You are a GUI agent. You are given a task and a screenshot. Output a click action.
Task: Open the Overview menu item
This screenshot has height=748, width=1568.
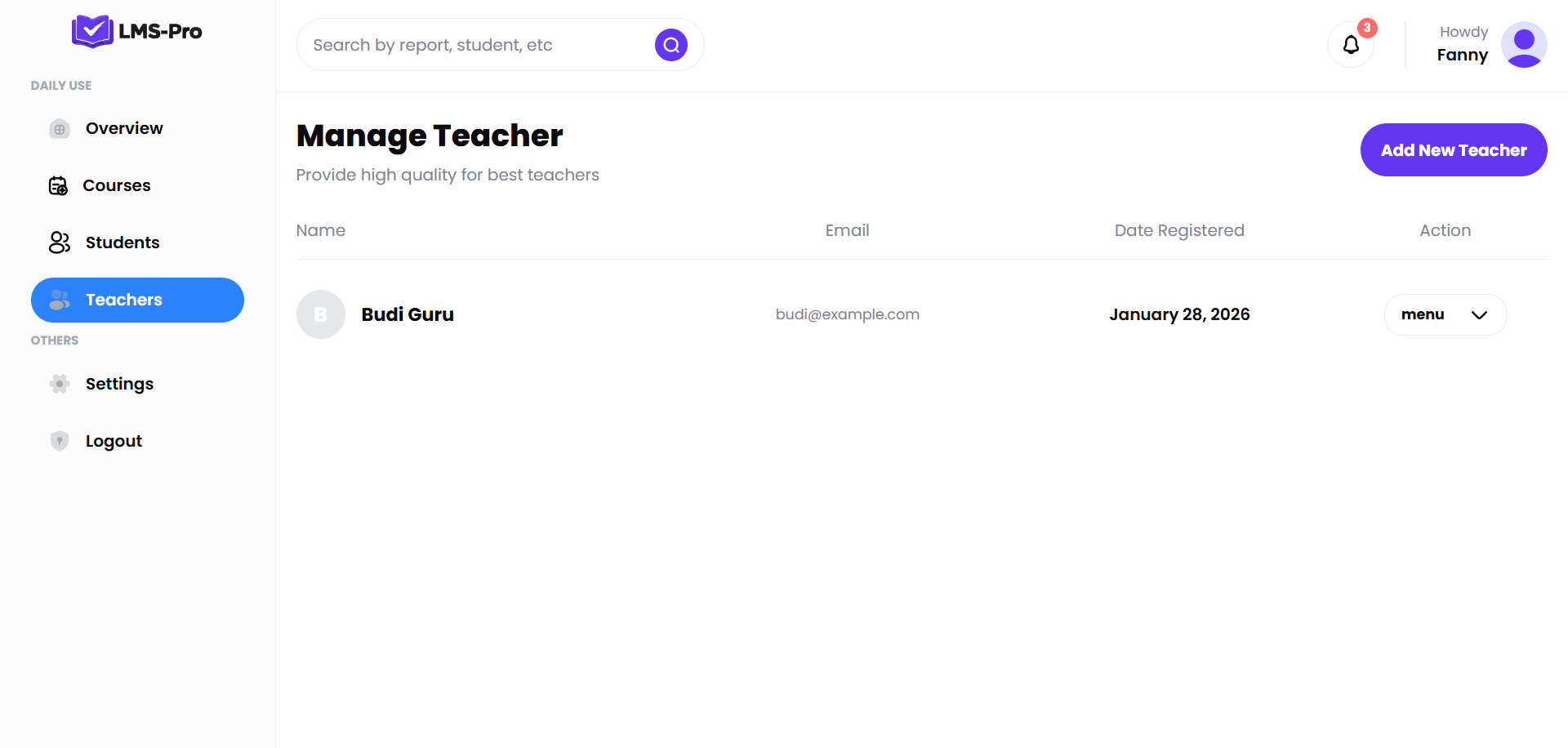[137, 128]
